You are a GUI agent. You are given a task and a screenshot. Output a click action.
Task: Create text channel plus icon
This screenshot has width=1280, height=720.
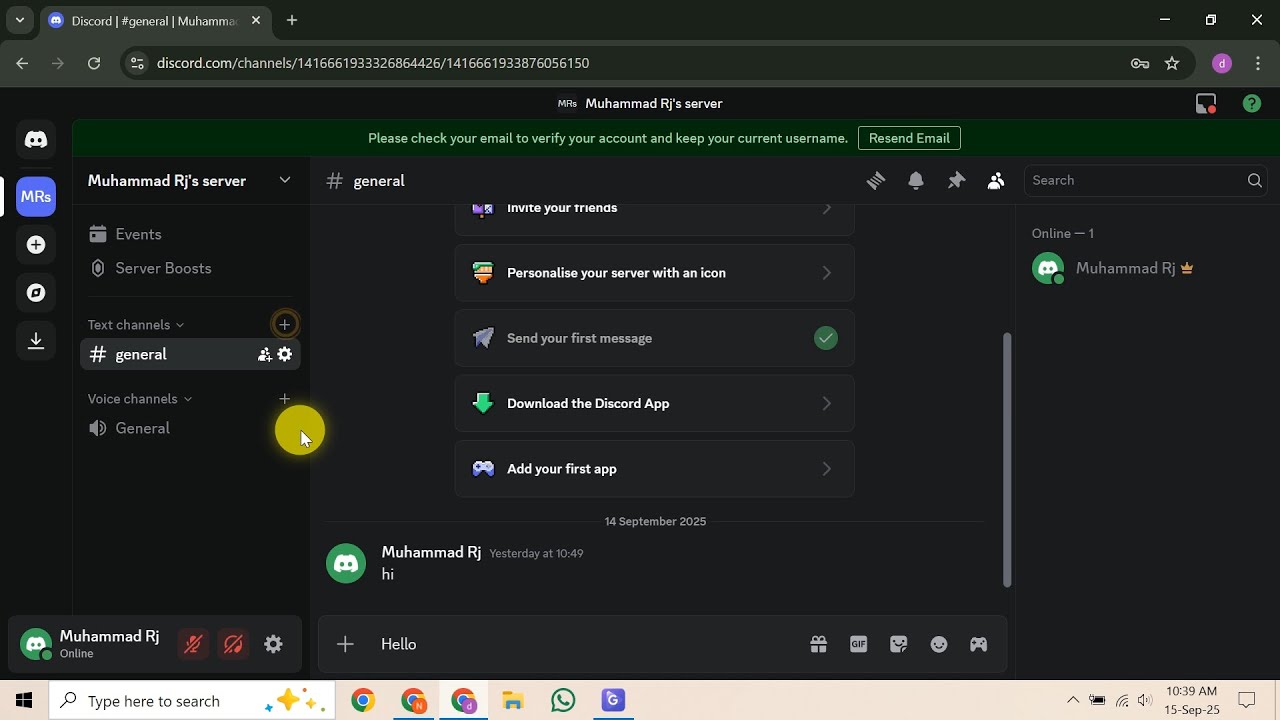285,324
